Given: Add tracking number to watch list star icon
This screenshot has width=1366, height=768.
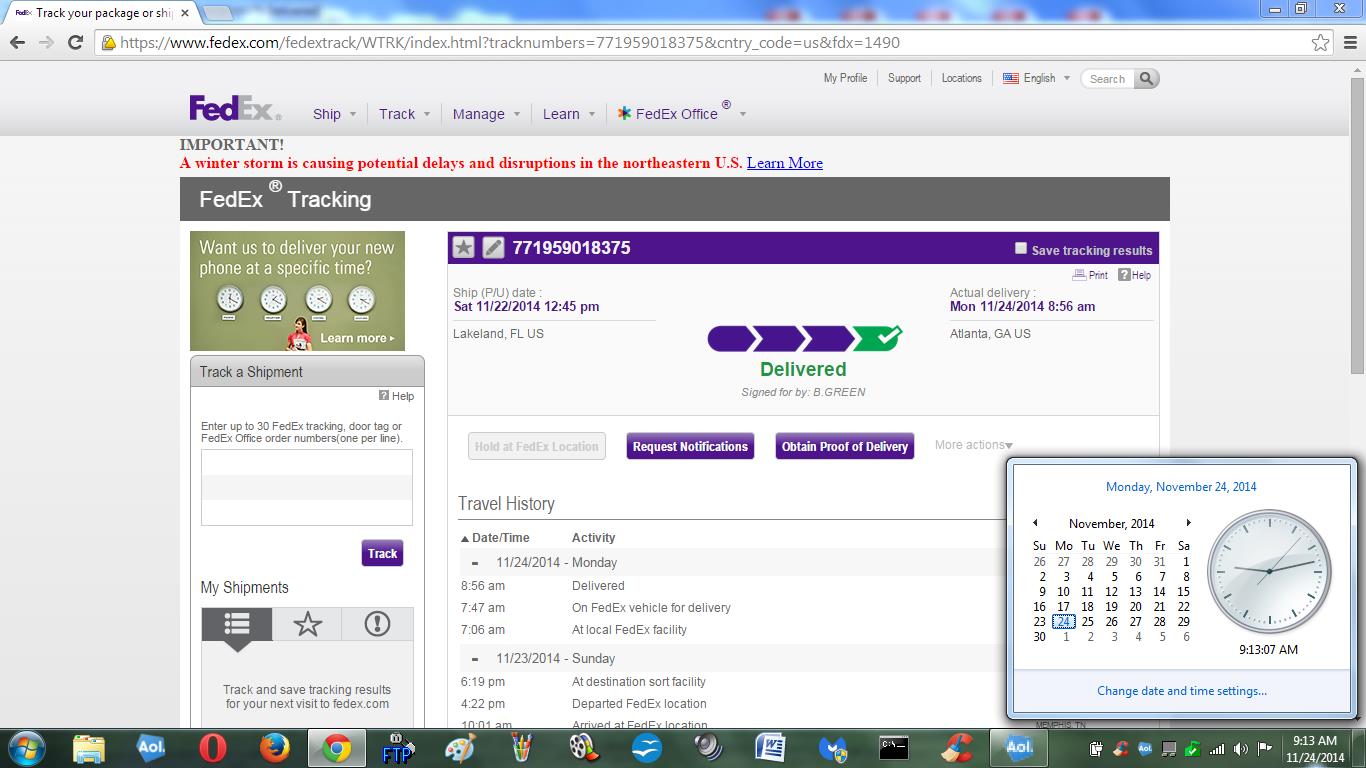Looking at the screenshot, I should [x=463, y=247].
